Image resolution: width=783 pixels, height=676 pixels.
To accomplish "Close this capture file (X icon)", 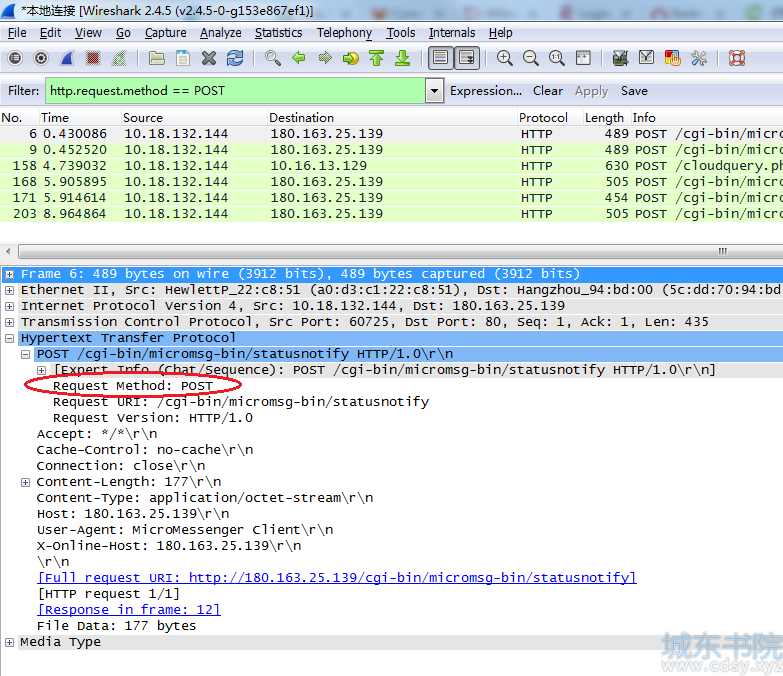I will click(x=209, y=58).
